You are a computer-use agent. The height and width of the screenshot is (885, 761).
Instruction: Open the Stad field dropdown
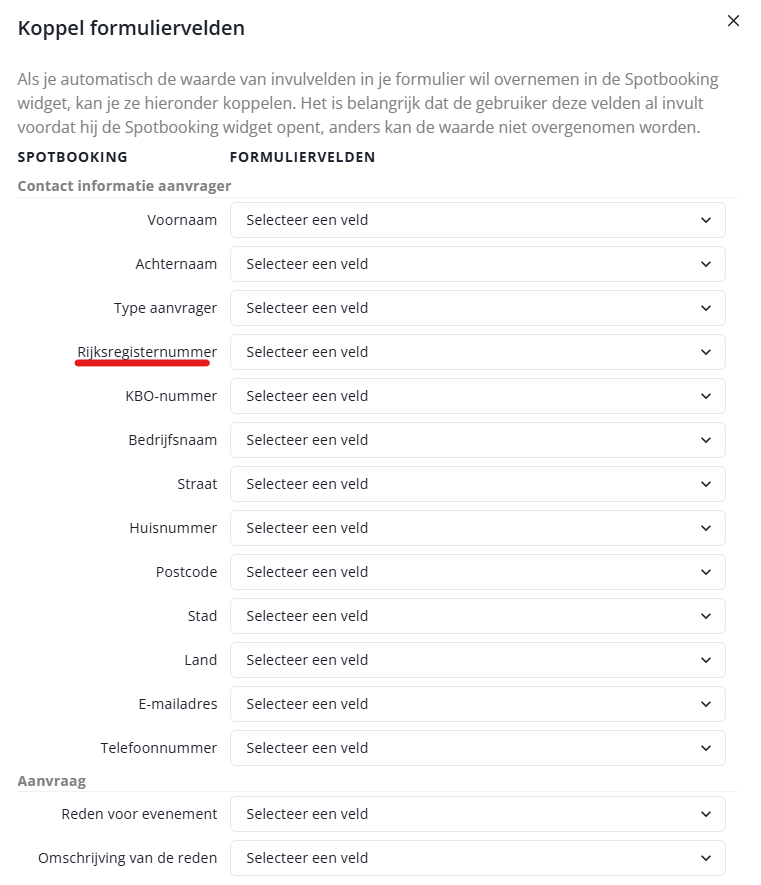(x=477, y=616)
